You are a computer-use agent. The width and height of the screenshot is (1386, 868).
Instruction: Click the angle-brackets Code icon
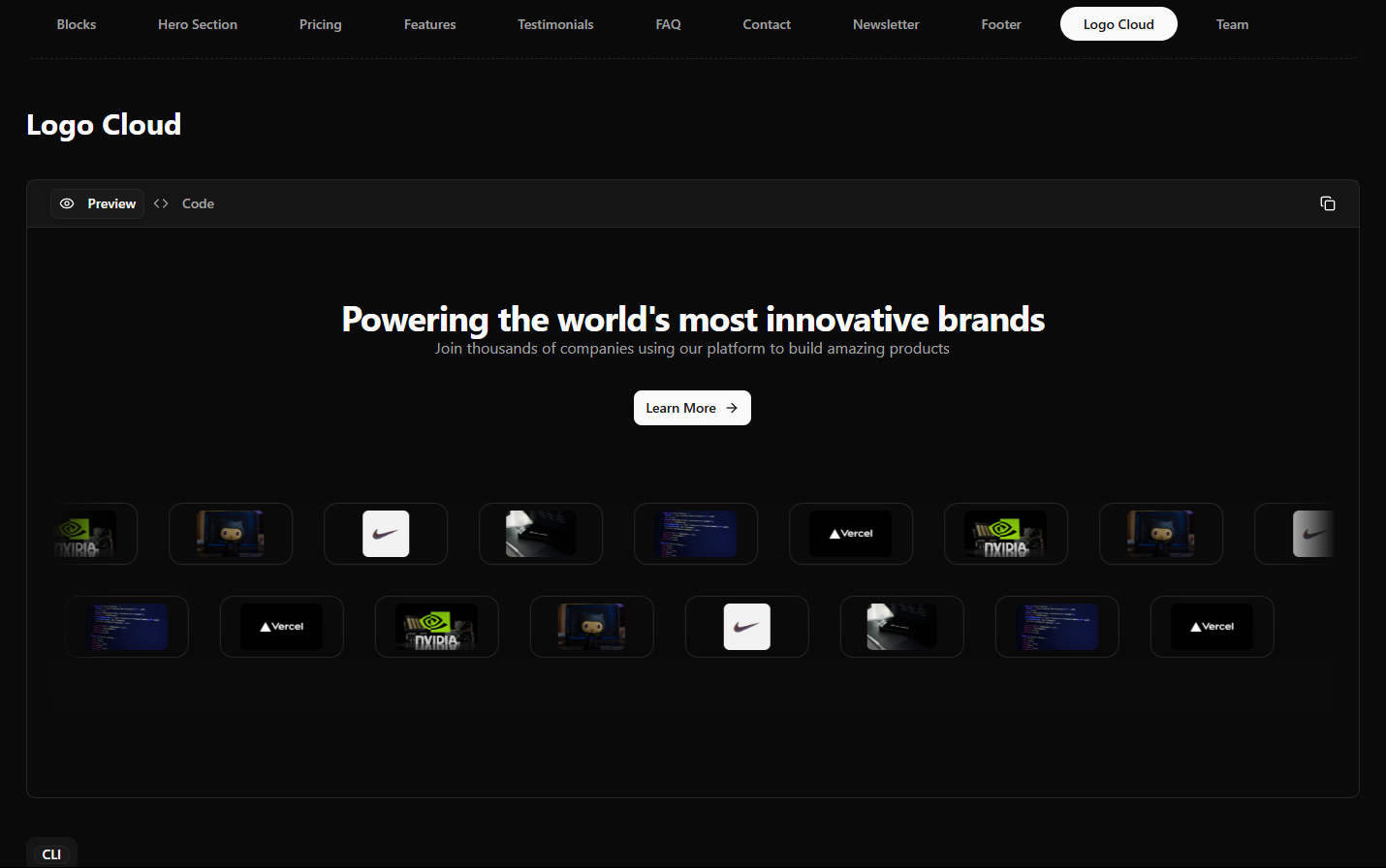(161, 203)
